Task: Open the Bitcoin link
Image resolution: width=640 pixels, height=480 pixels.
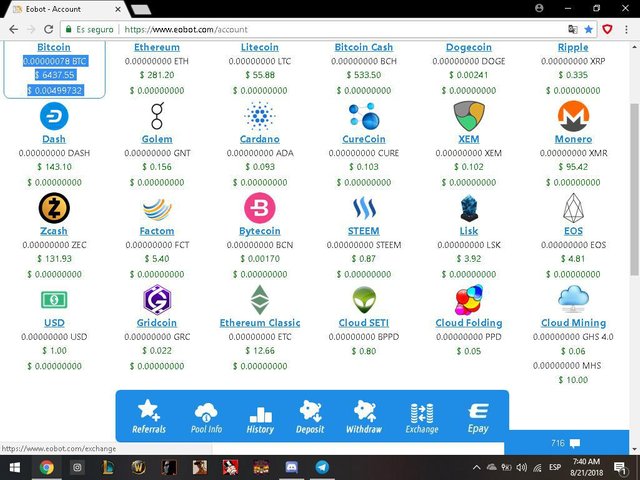Action: (x=54, y=47)
